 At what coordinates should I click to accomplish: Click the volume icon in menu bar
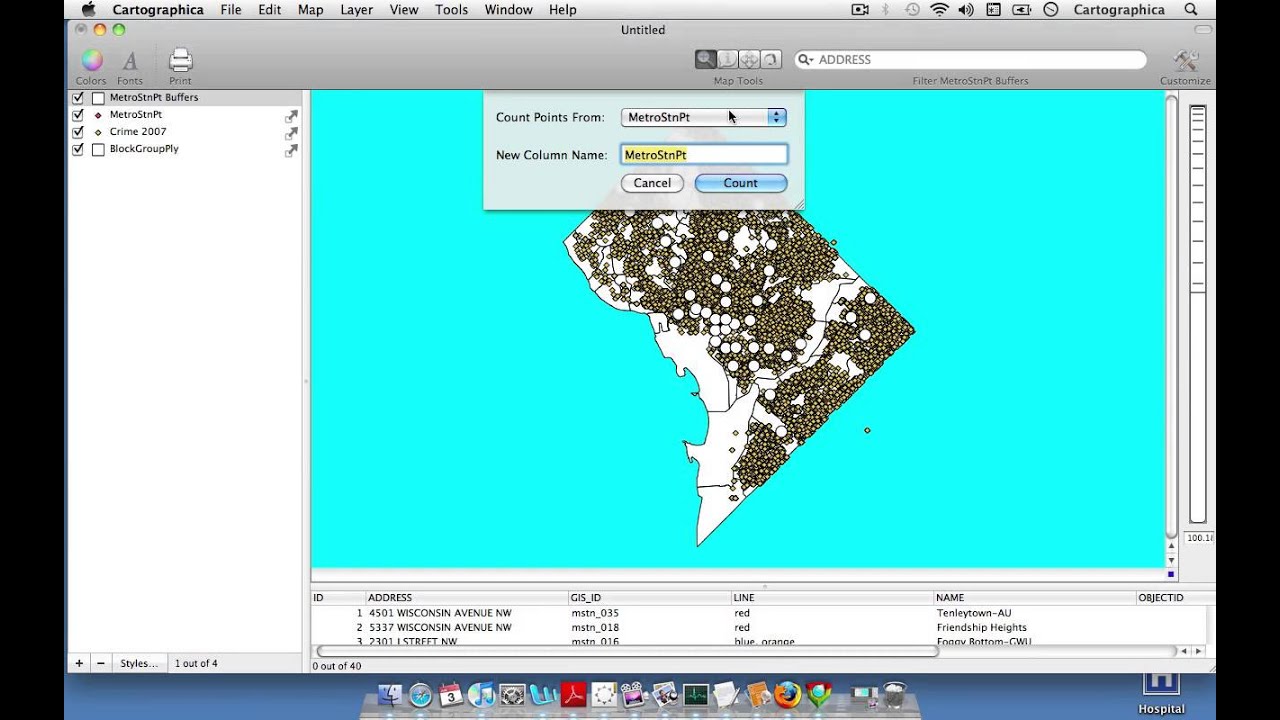click(966, 9)
